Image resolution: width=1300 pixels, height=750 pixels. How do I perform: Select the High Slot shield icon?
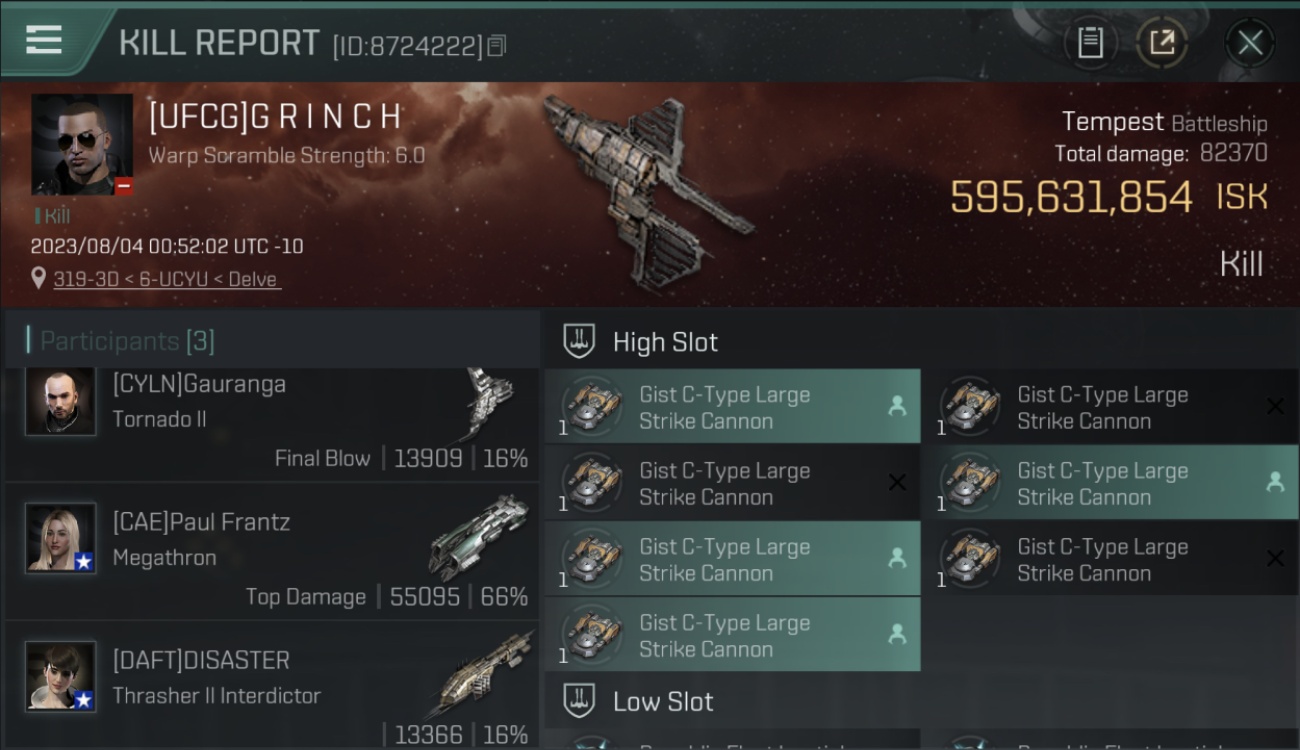click(579, 341)
